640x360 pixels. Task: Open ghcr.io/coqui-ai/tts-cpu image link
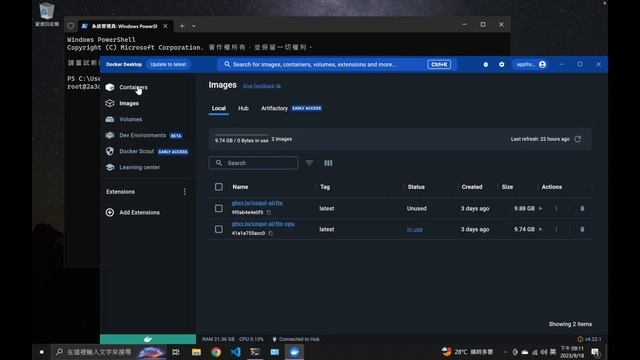(263, 224)
